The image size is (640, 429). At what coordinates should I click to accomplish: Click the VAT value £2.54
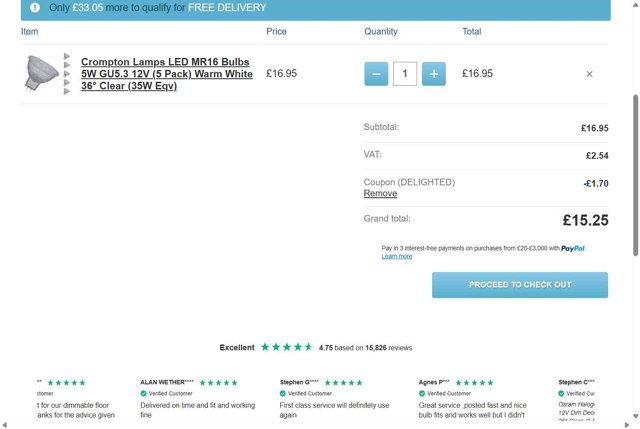597,156
